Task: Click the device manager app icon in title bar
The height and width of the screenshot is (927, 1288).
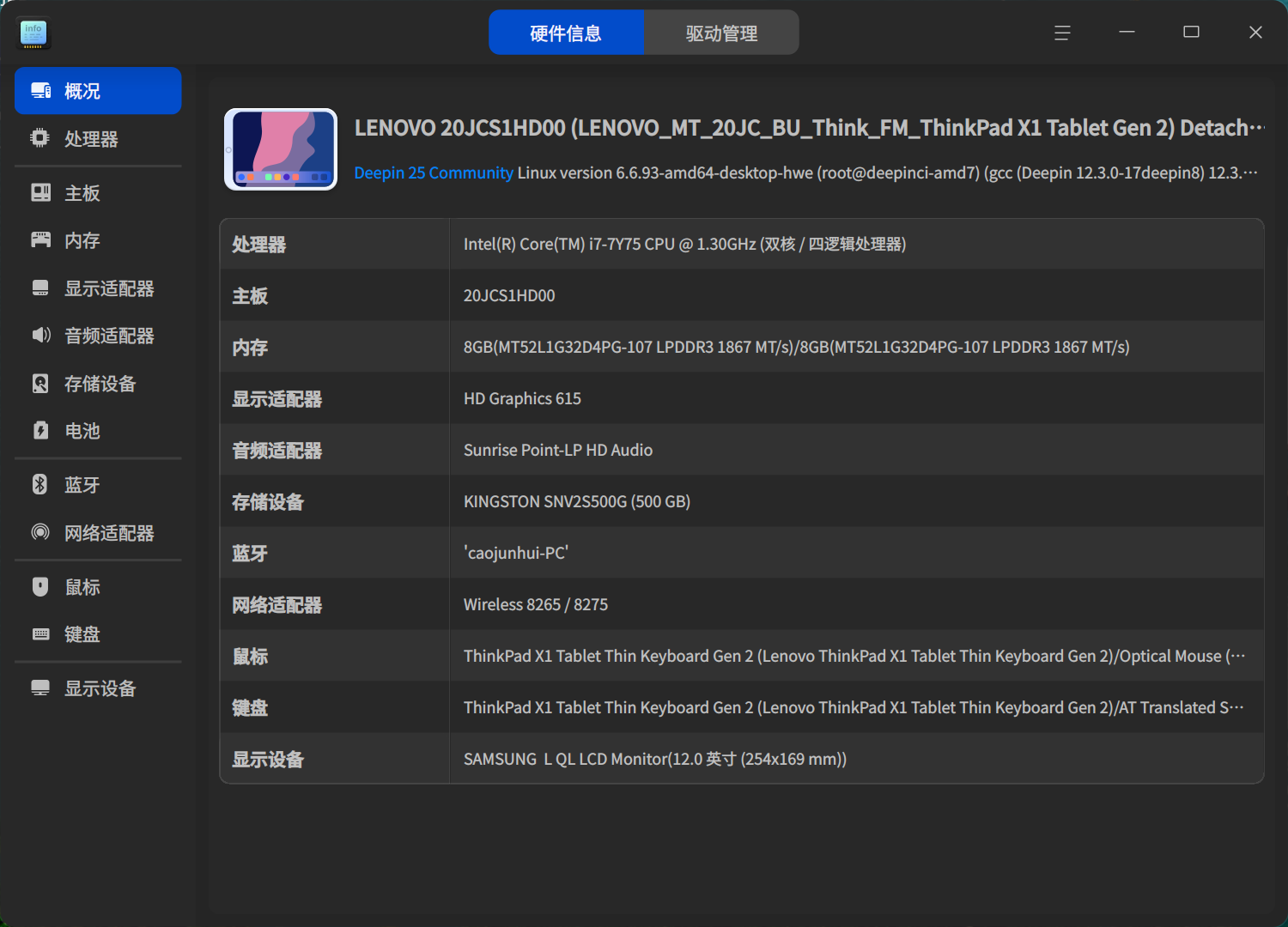Action: [33, 34]
